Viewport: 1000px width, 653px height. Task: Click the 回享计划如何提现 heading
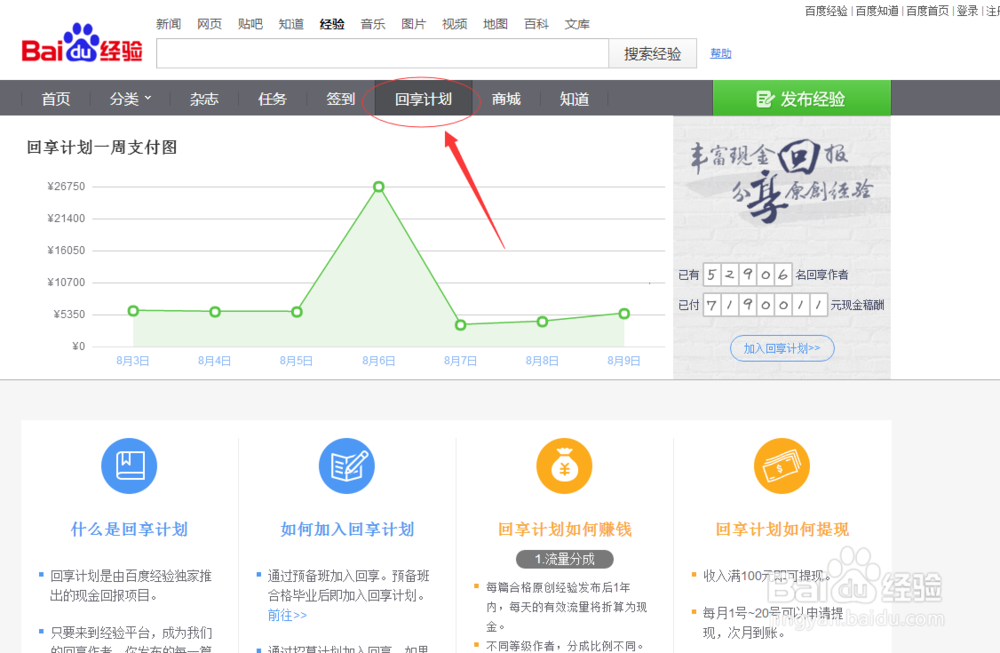(x=782, y=529)
